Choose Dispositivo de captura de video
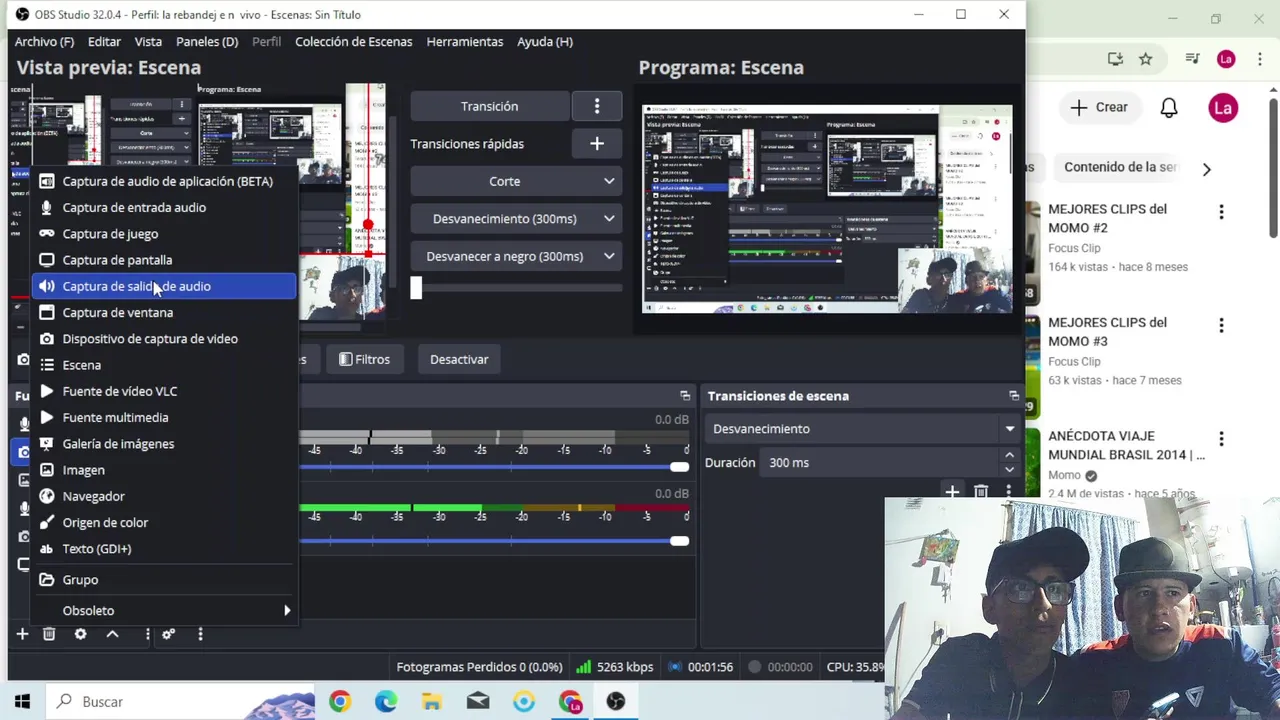This screenshot has height=720, width=1280. (x=164, y=338)
